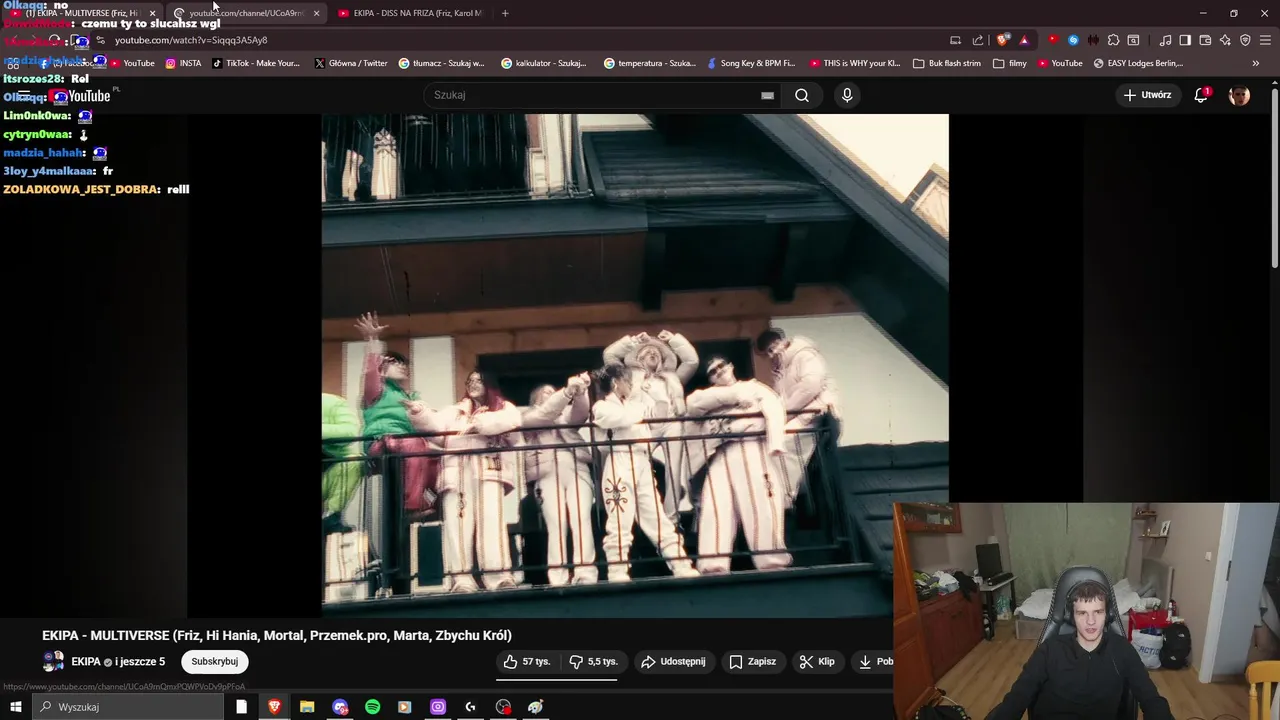1280x720 pixels.
Task: Open the purple camera app on taskbar
Action: (438, 707)
